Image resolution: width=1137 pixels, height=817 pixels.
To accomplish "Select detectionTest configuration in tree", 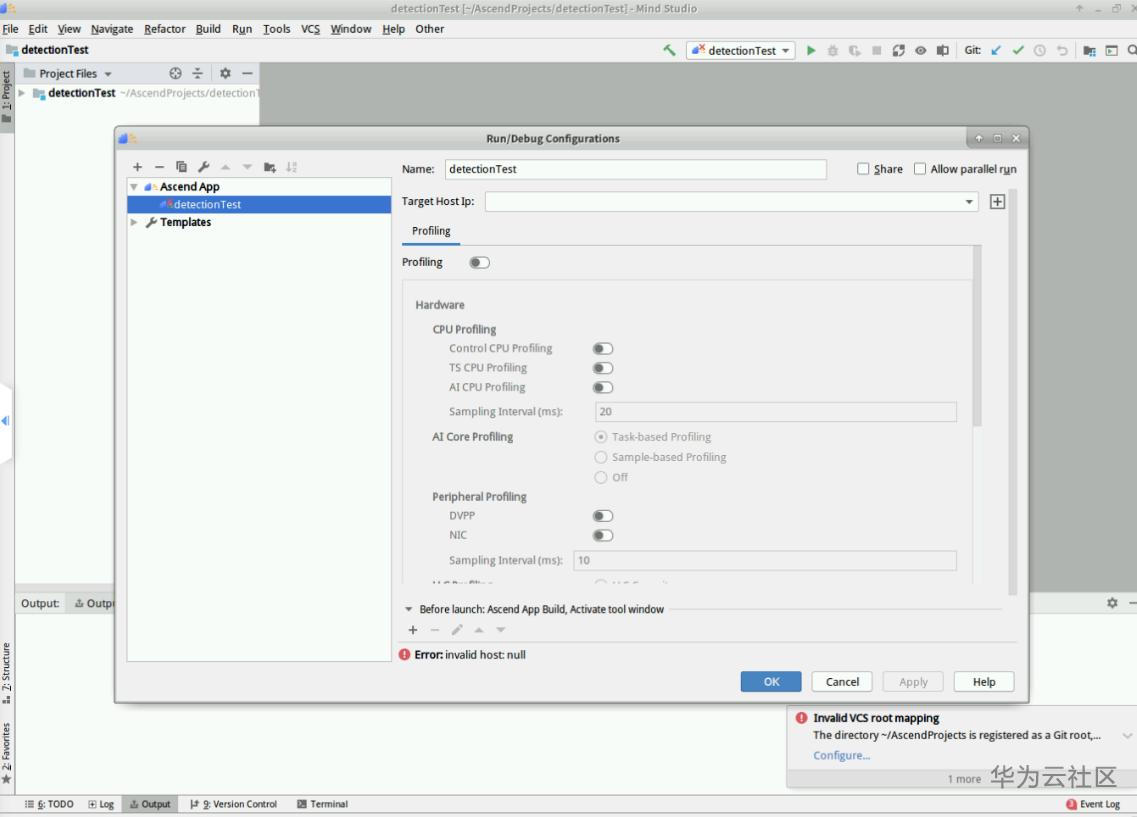I will [259, 204].
